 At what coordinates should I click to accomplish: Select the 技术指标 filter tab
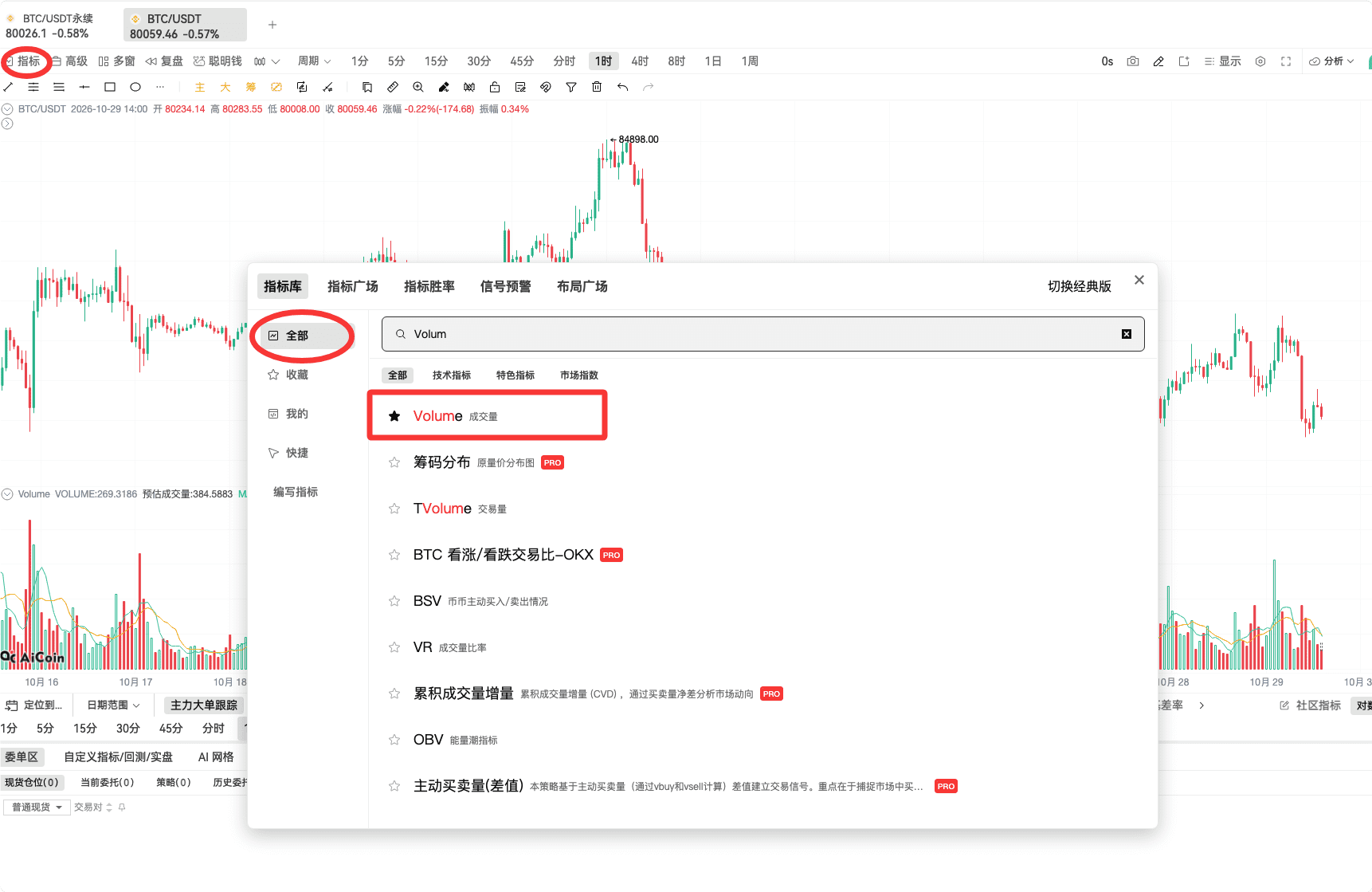(x=452, y=375)
